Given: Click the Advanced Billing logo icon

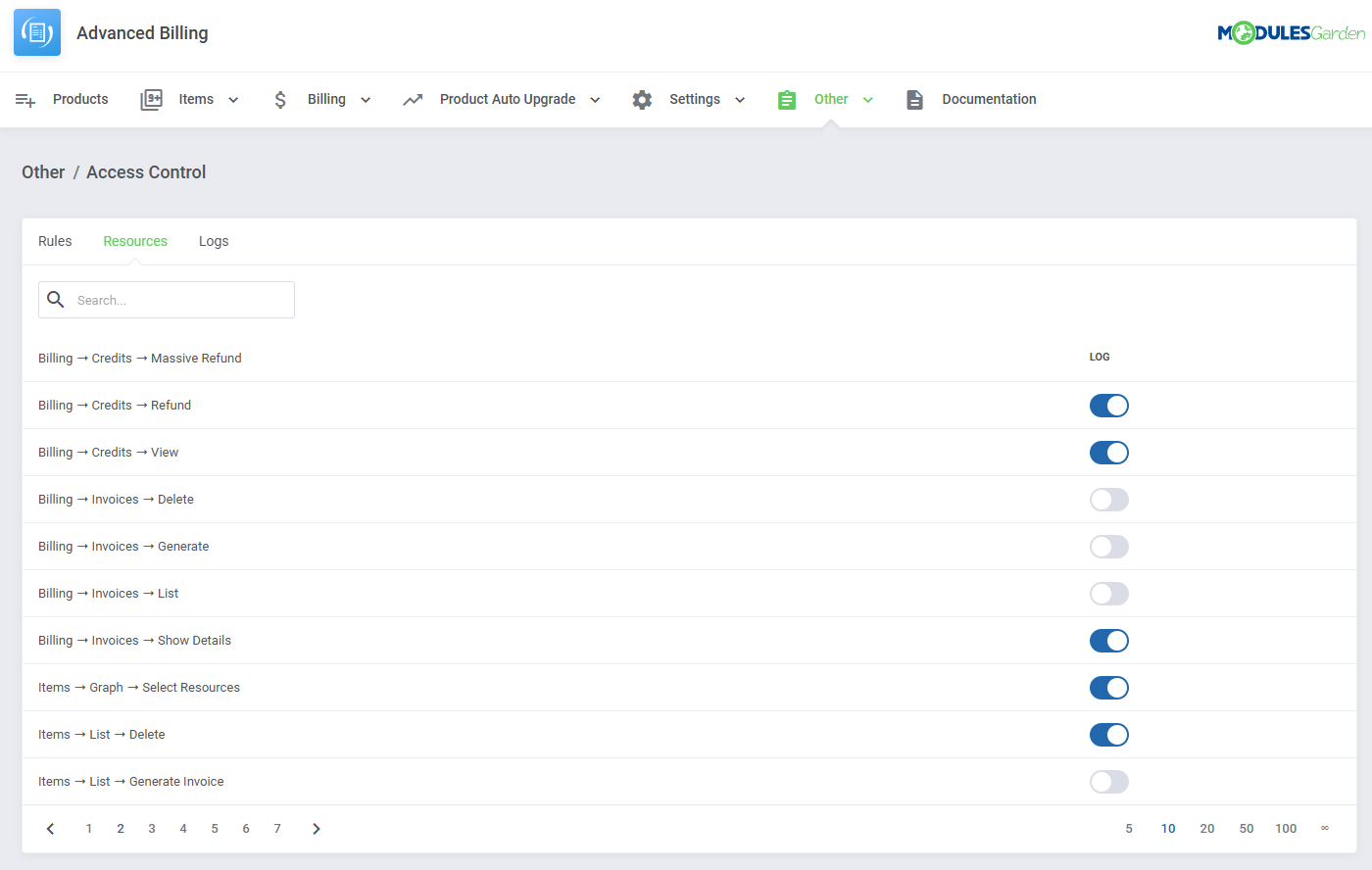Looking at the screenshot, I should click(37, 32).
